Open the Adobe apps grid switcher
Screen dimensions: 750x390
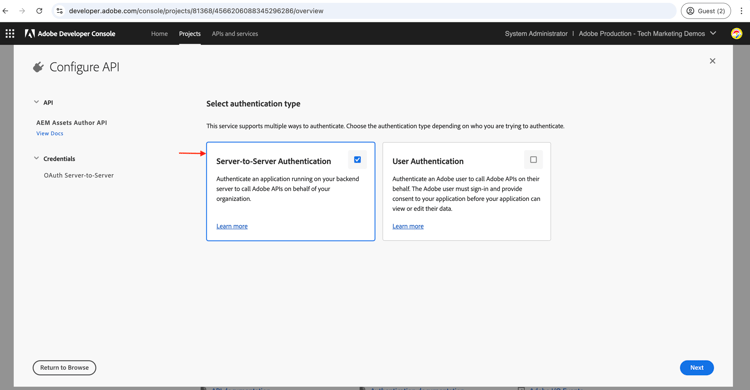(10, 33)
